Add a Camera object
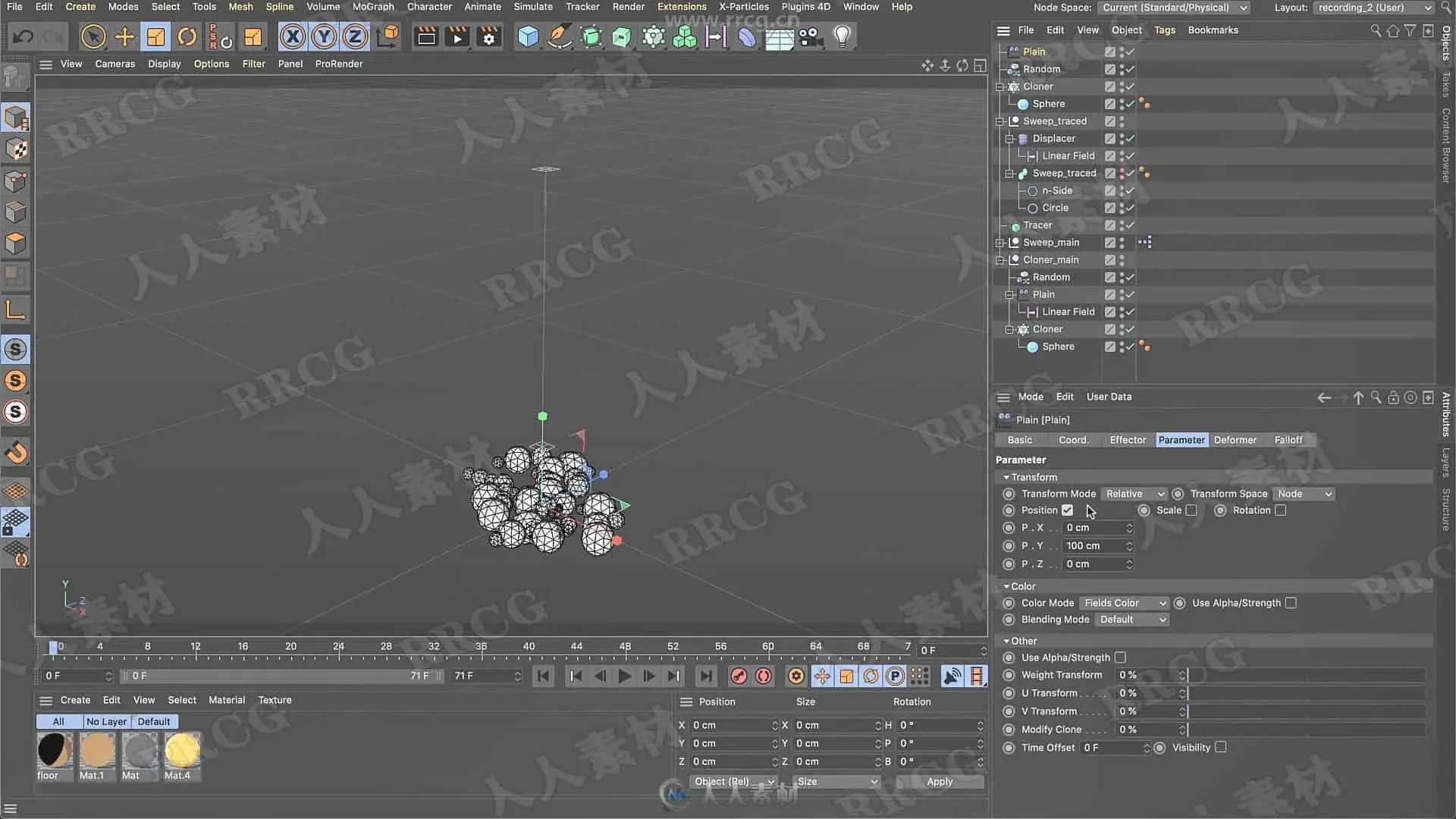 [810, 36]
